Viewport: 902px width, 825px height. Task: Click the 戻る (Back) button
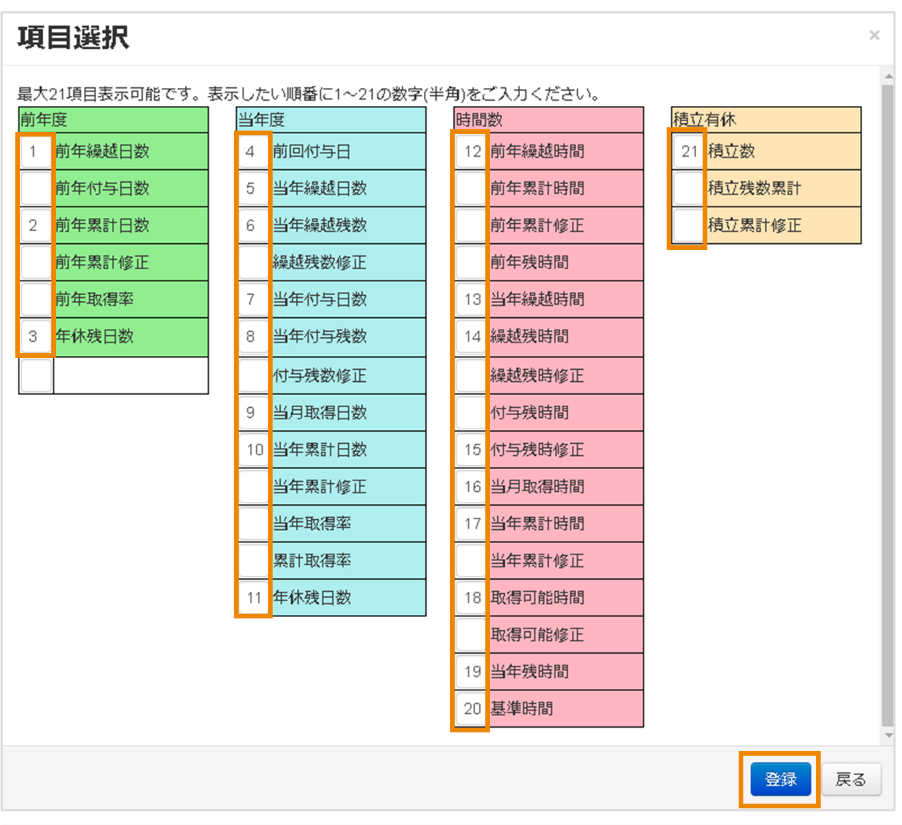pos(851,779)
